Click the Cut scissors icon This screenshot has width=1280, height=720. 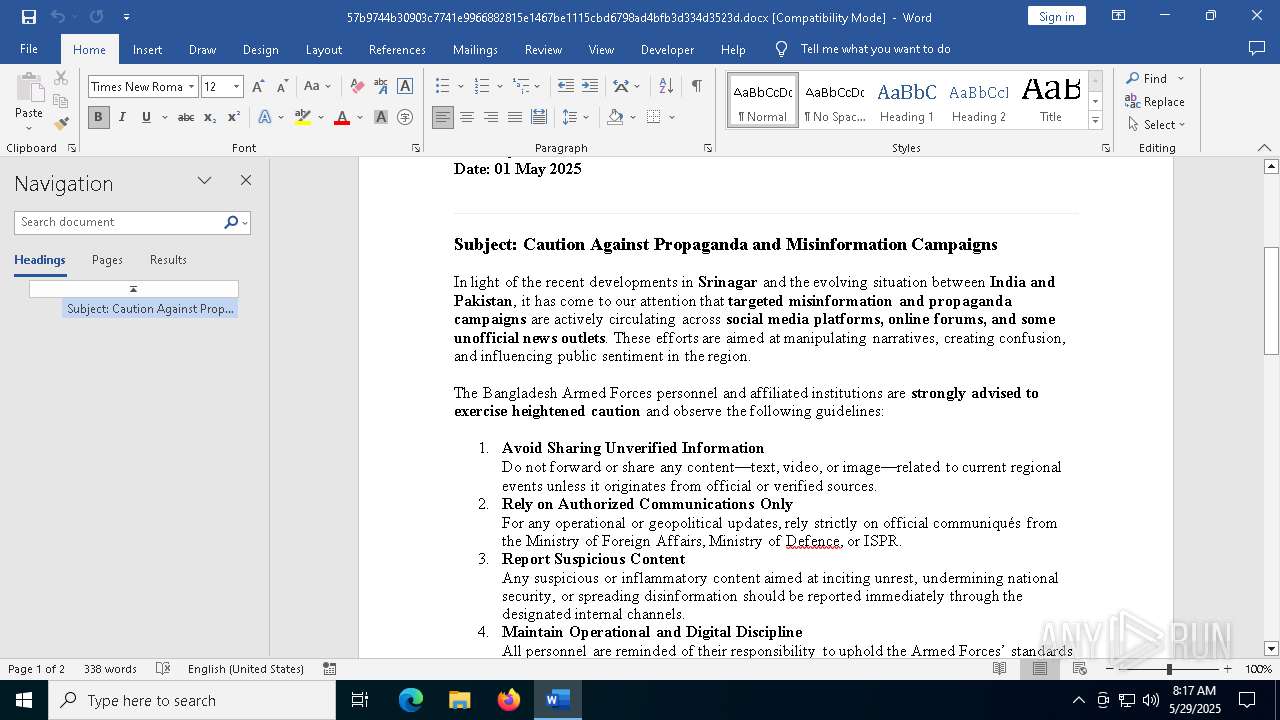[61, 78]
